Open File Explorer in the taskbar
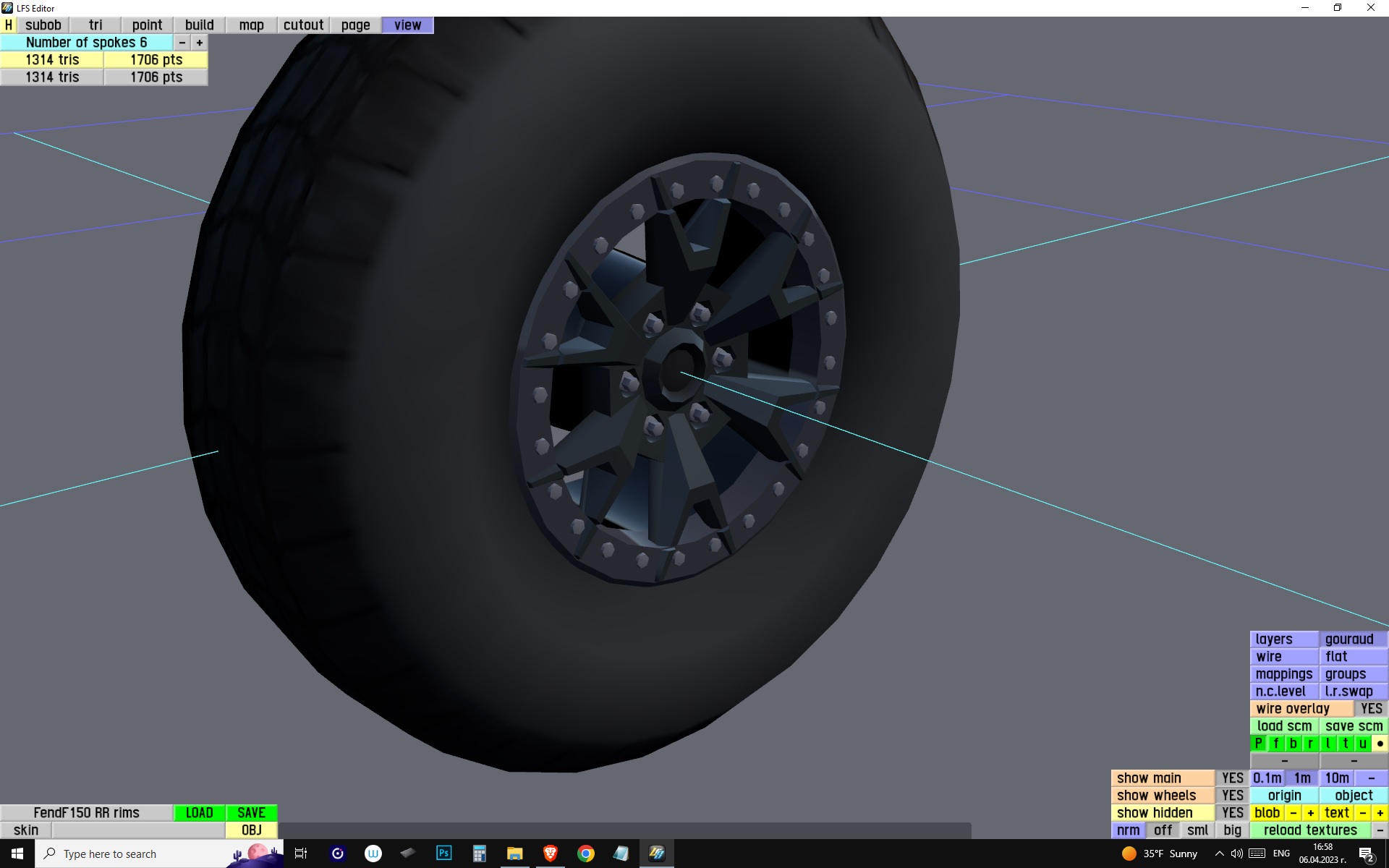 click(514, 854)
